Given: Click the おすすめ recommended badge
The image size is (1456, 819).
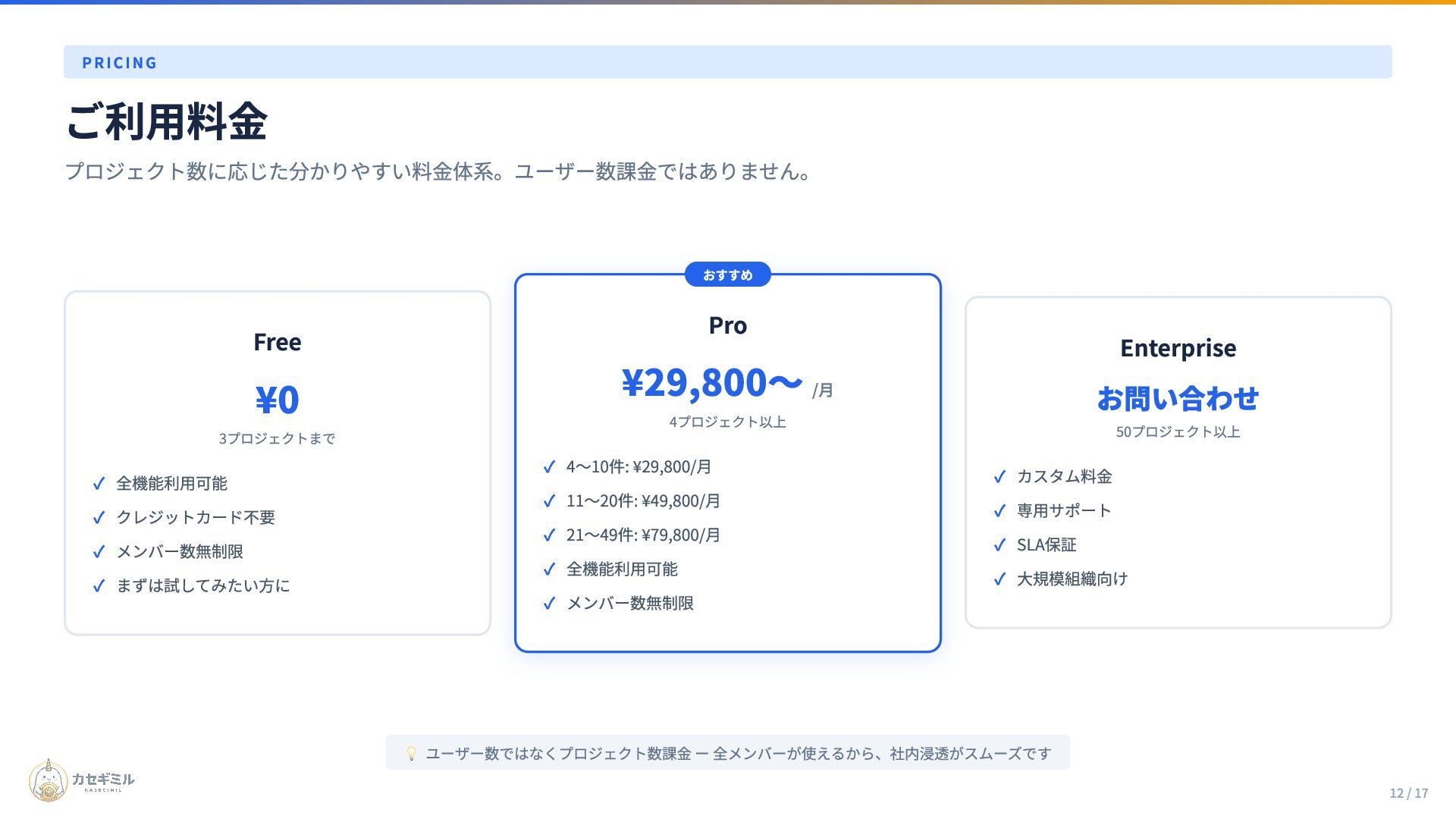Looking at the screenshot, I should (727, 275).
